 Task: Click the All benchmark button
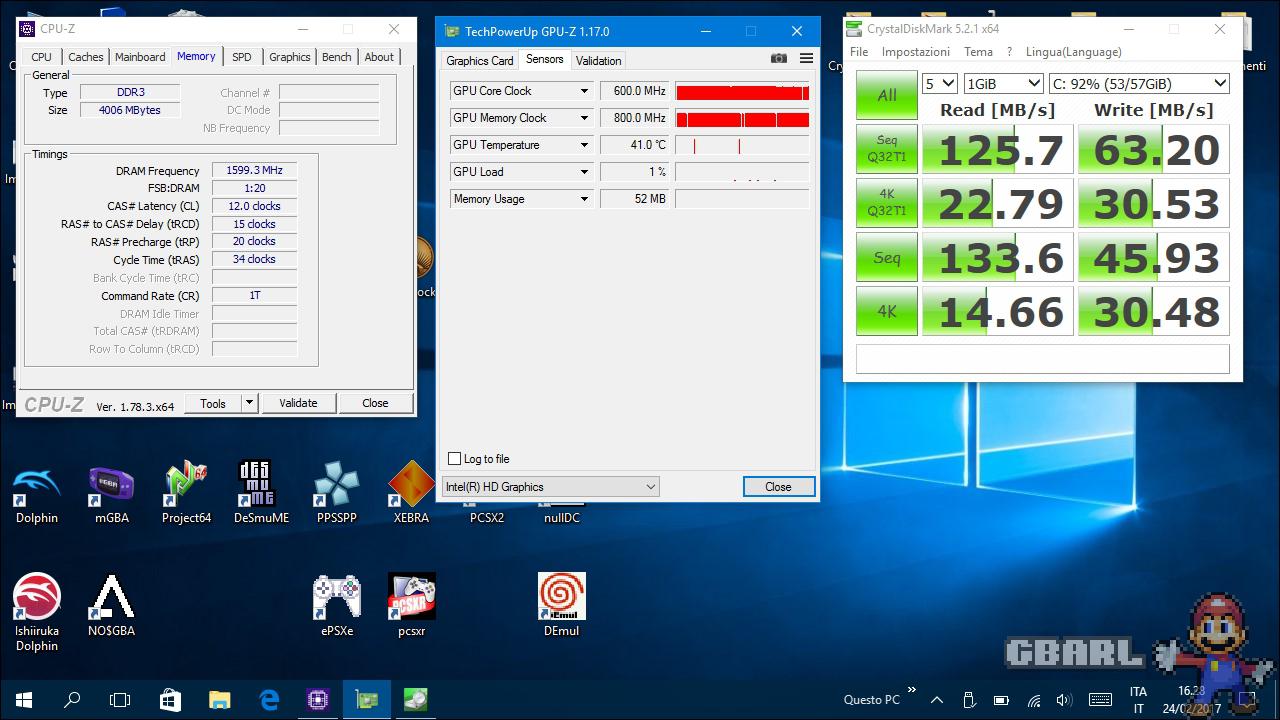pos(887,96)
